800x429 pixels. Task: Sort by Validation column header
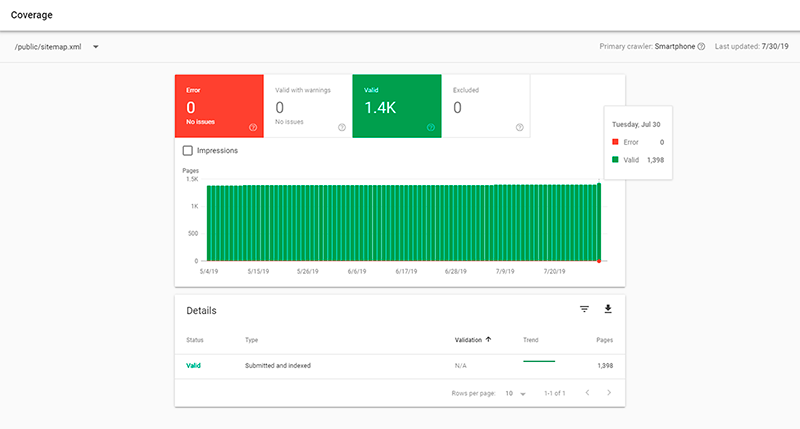click(x=473, y=340)
